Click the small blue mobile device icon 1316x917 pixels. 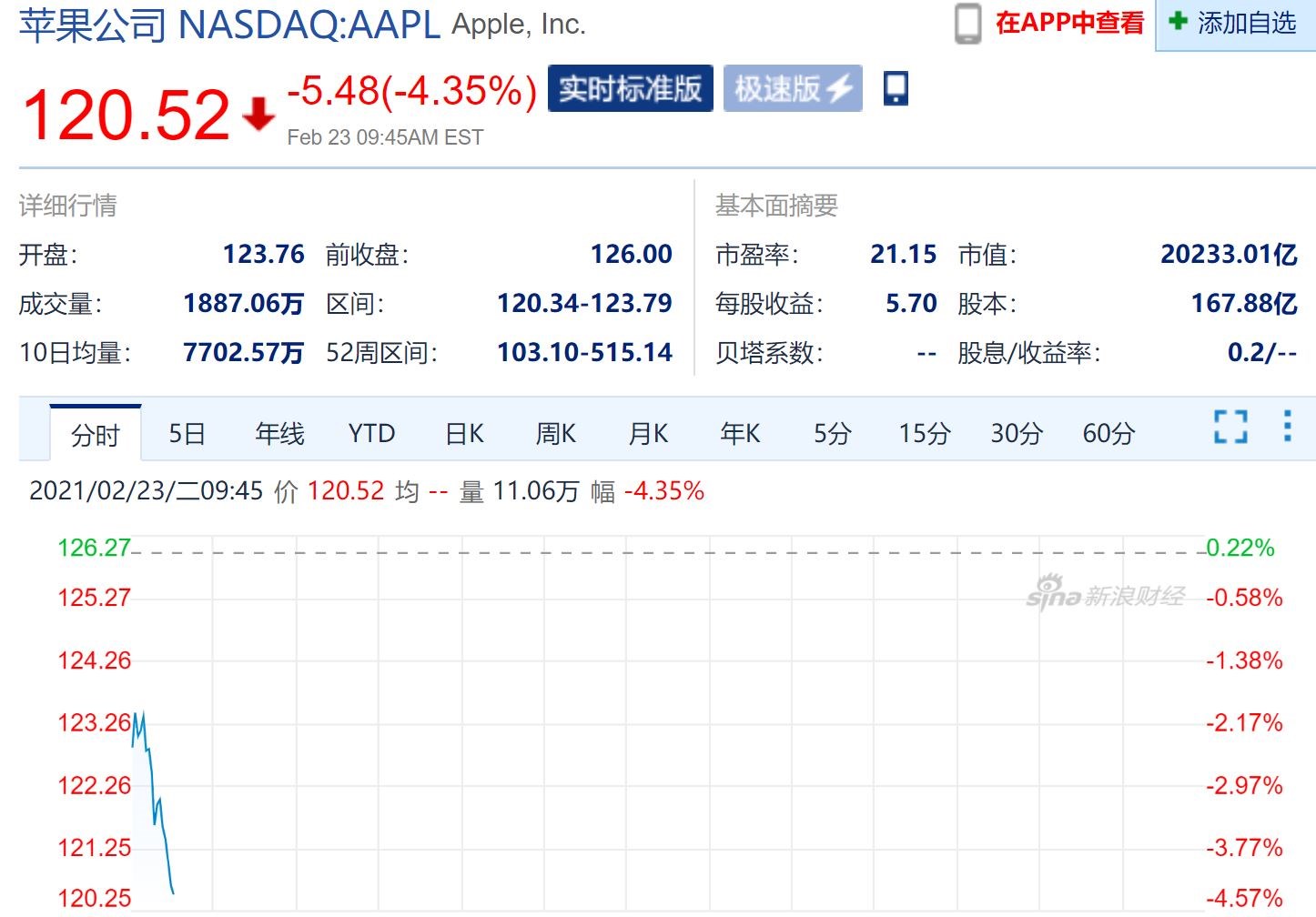(896, 88)
